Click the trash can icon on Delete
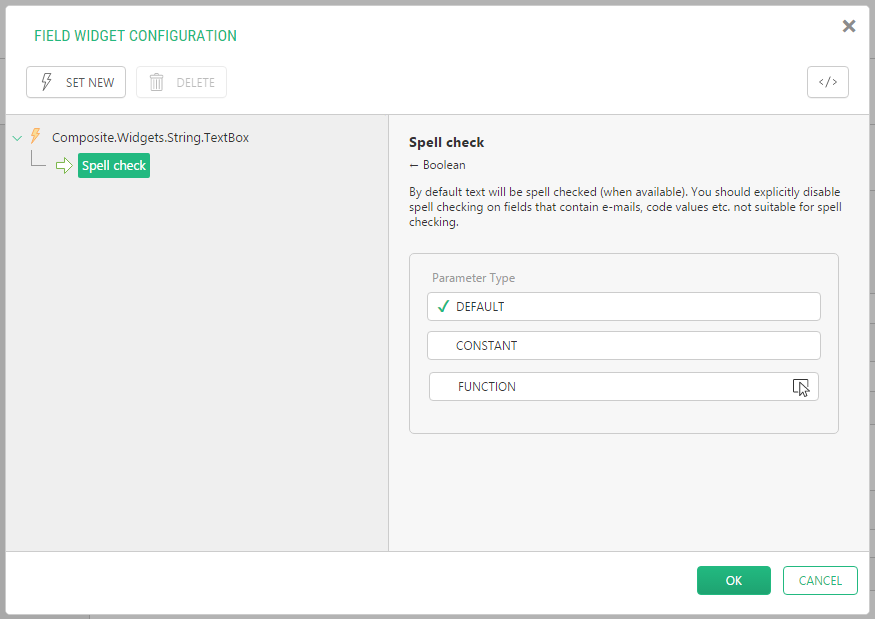875x619 pixels. (156, 83)
